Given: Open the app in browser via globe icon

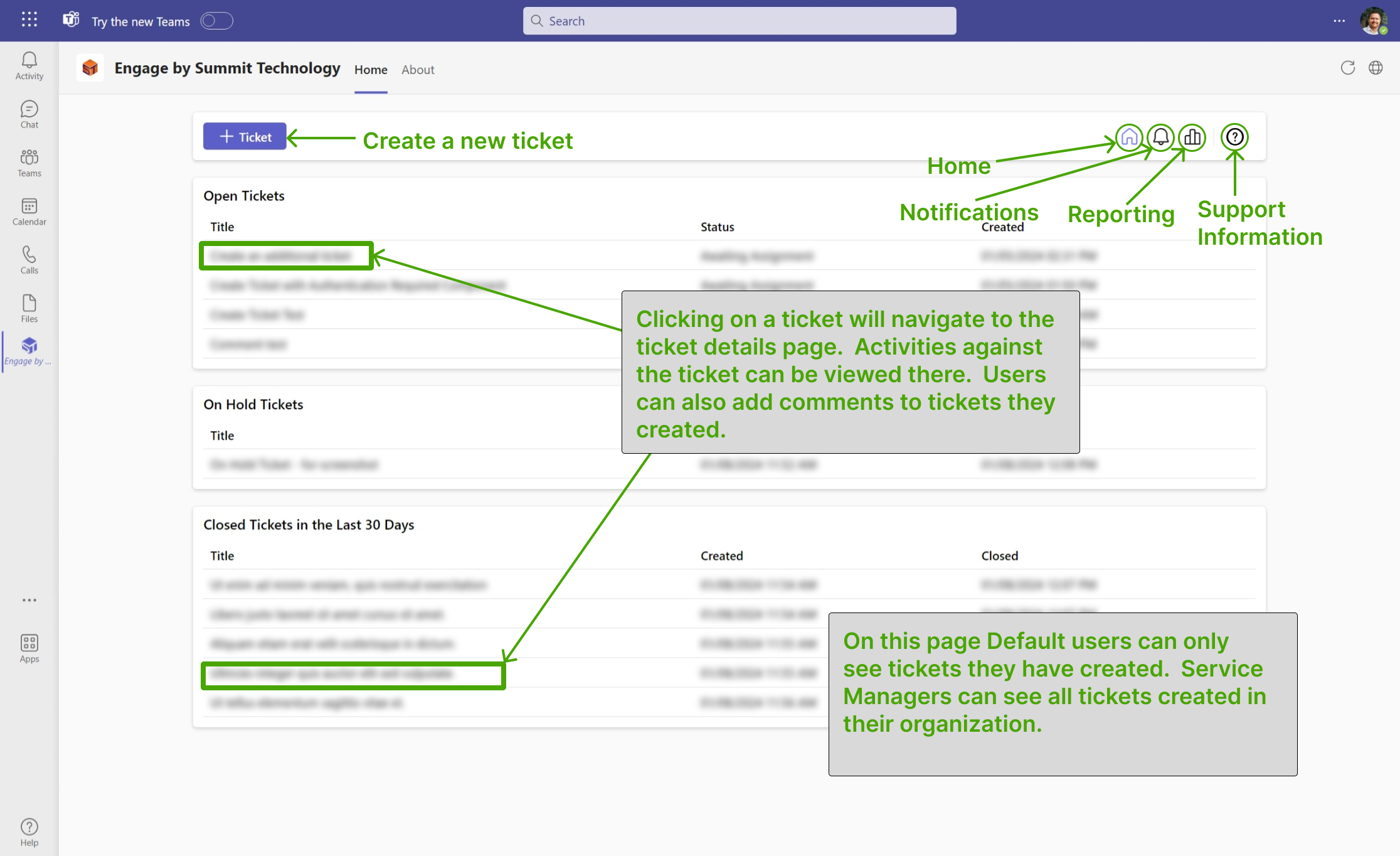Looking at the screenshot, I should point(1376,68).
